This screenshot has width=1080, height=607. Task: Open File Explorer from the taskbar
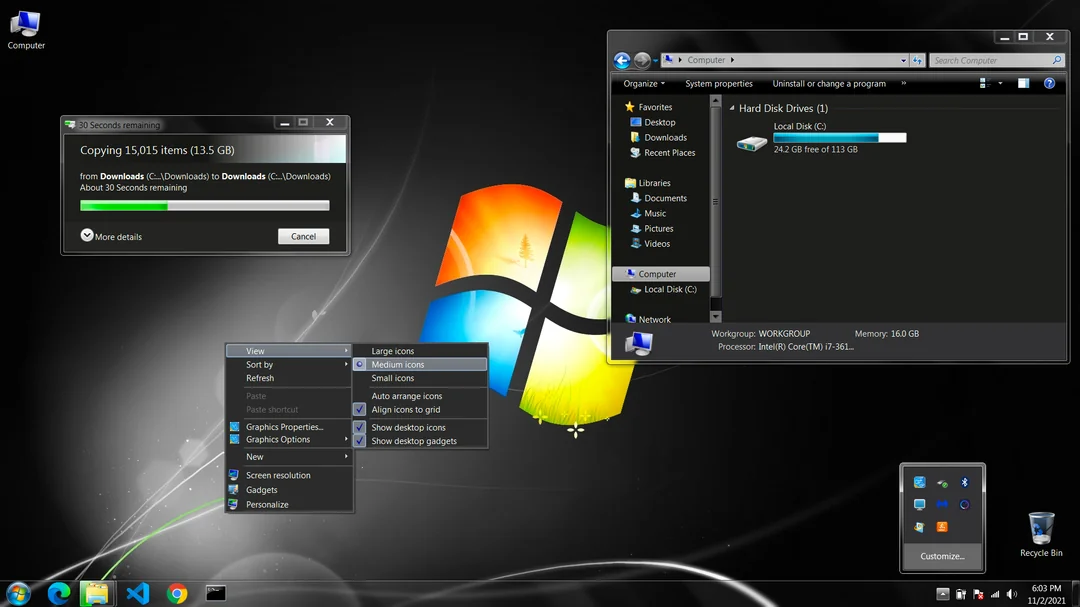tap(96, 593)
